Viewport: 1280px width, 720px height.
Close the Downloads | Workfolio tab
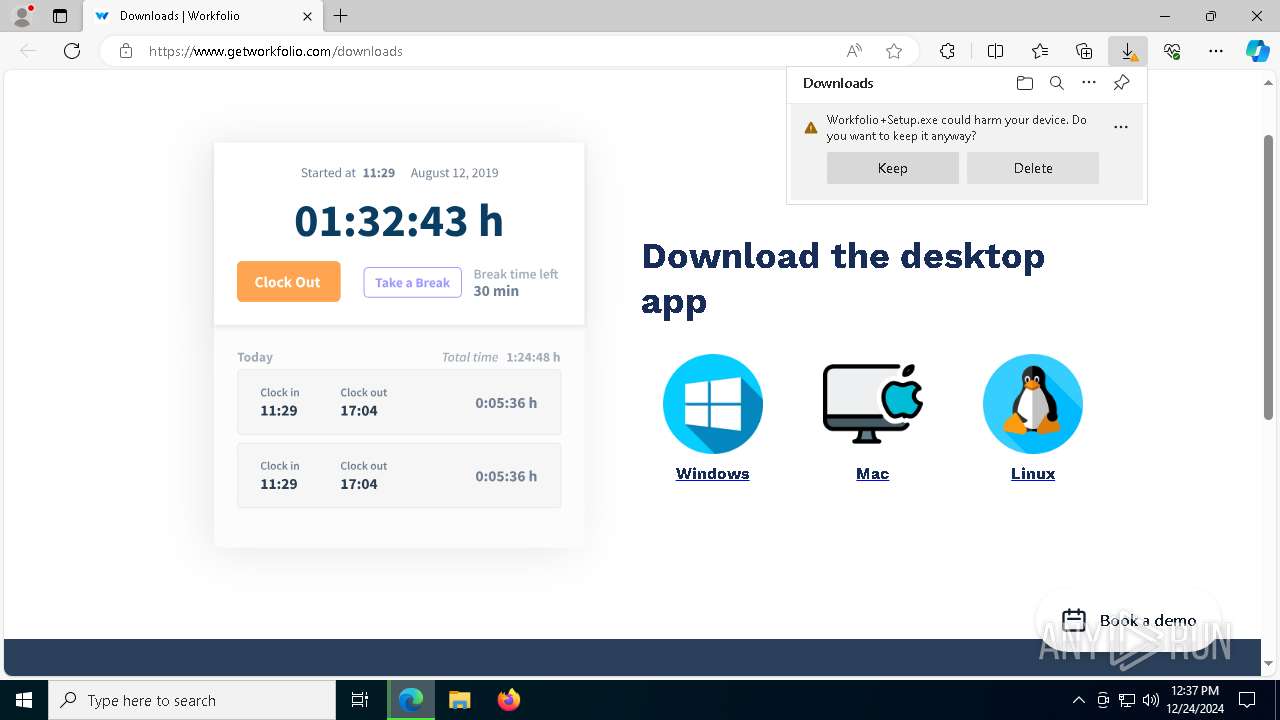pos(307,16)
